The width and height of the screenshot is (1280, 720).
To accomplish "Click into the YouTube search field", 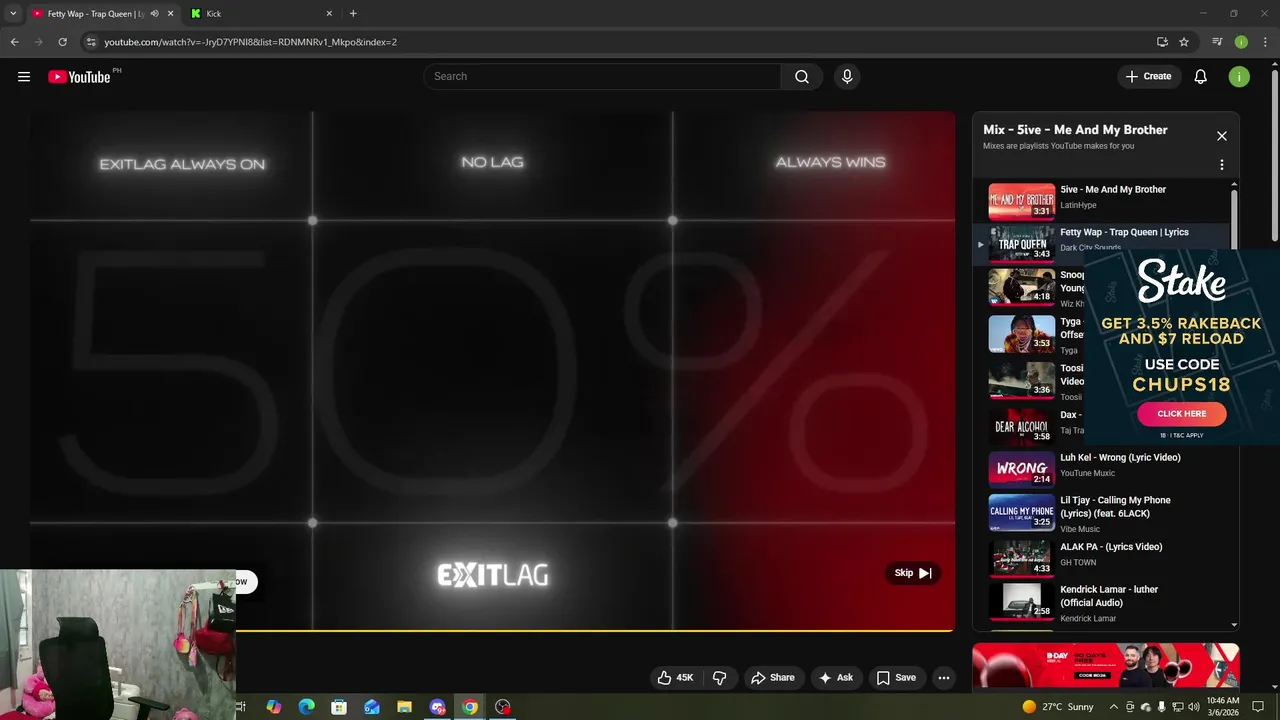I will pyautogui.click(x=602, y=77).
